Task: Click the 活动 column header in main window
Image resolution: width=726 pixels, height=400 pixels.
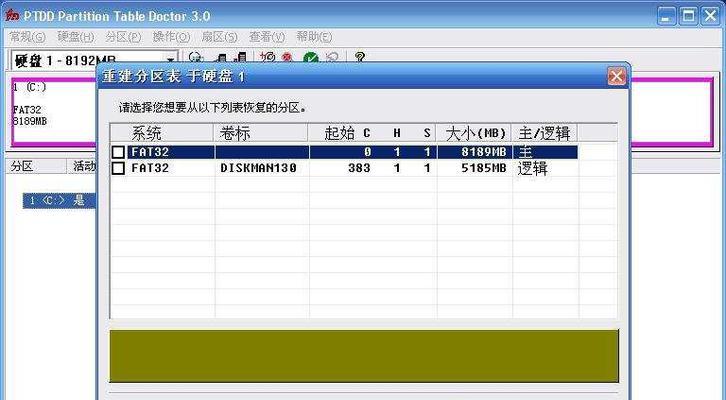Action: [x=82, y=166]
